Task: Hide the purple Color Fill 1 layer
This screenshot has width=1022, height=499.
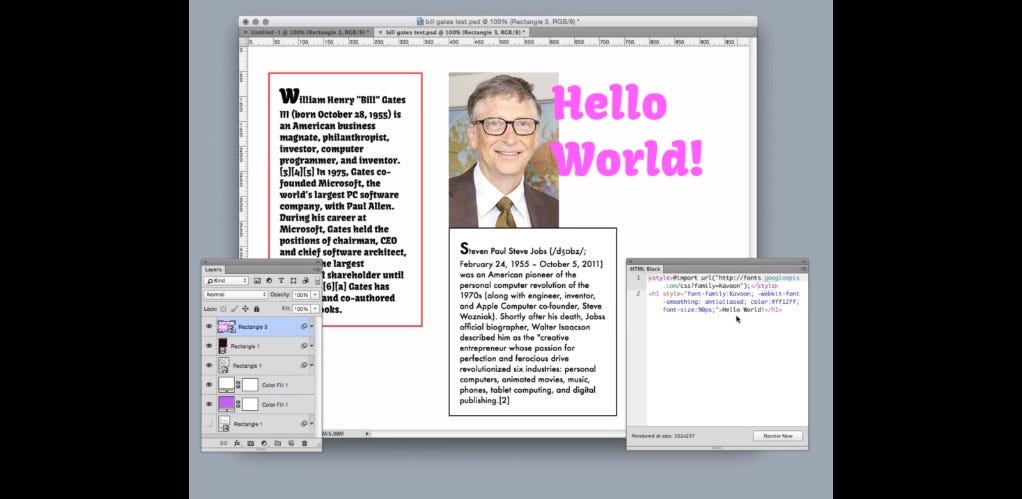Action: (209, 404)
